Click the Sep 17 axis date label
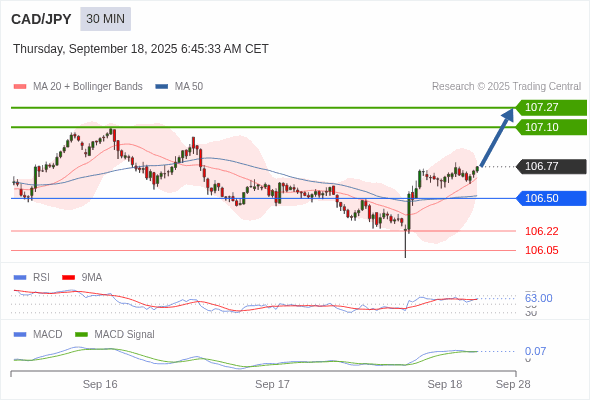 point(272,384)
